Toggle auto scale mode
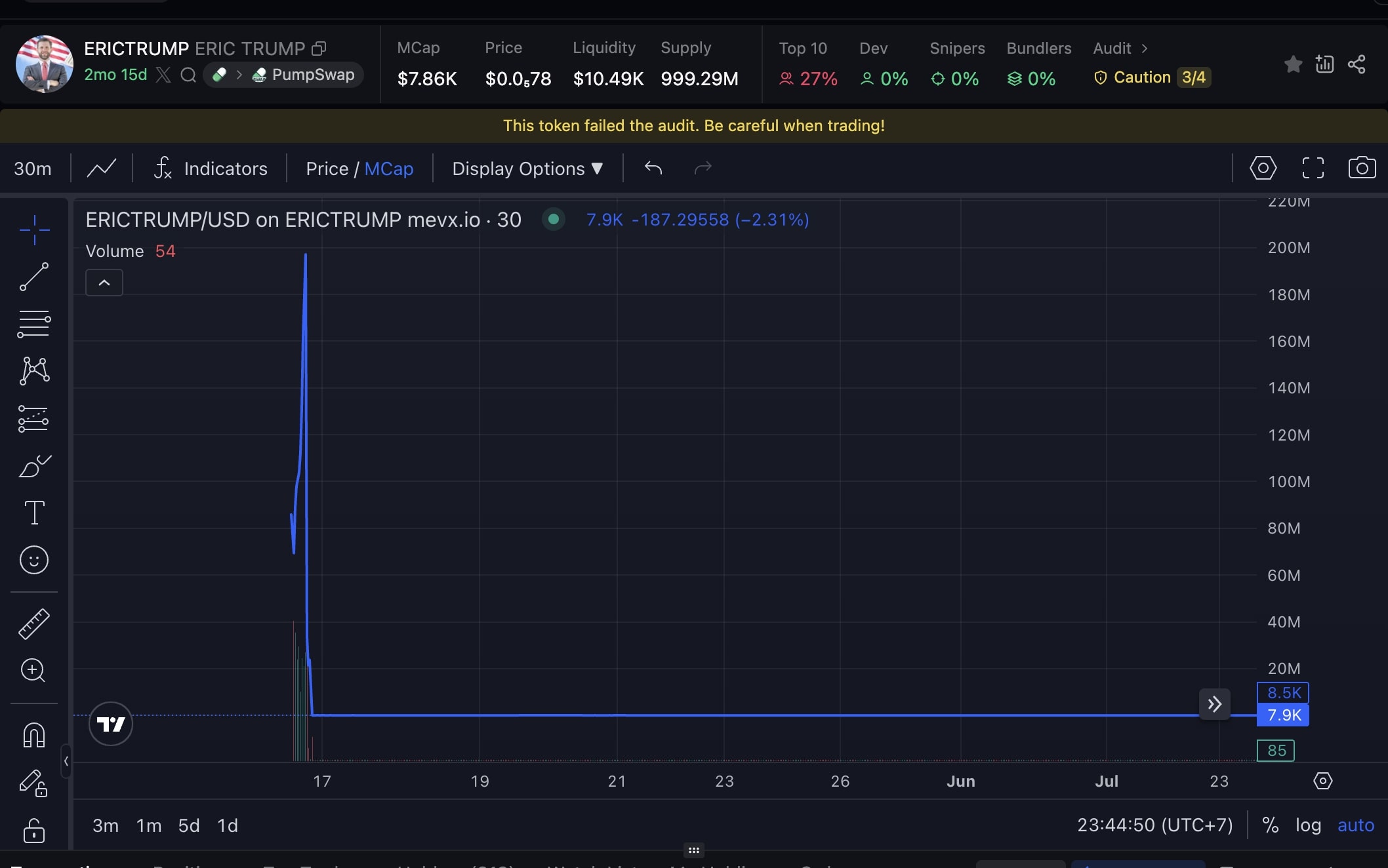 click(1356, 825)
